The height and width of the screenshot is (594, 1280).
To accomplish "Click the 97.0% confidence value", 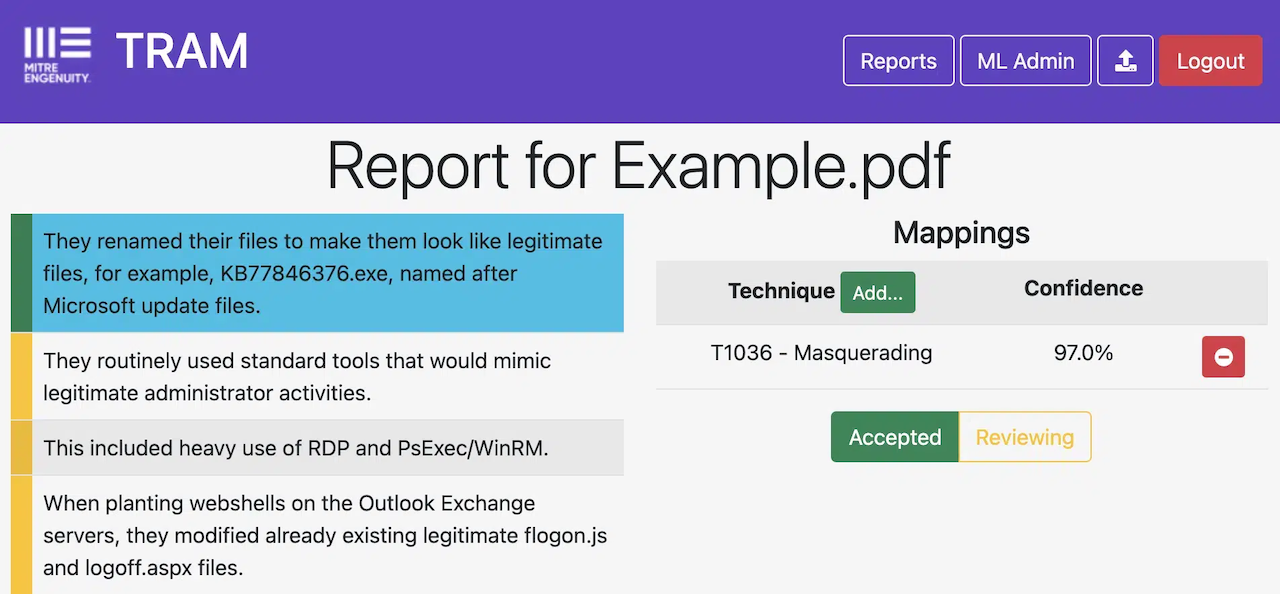I will (x=1083, y=353).
